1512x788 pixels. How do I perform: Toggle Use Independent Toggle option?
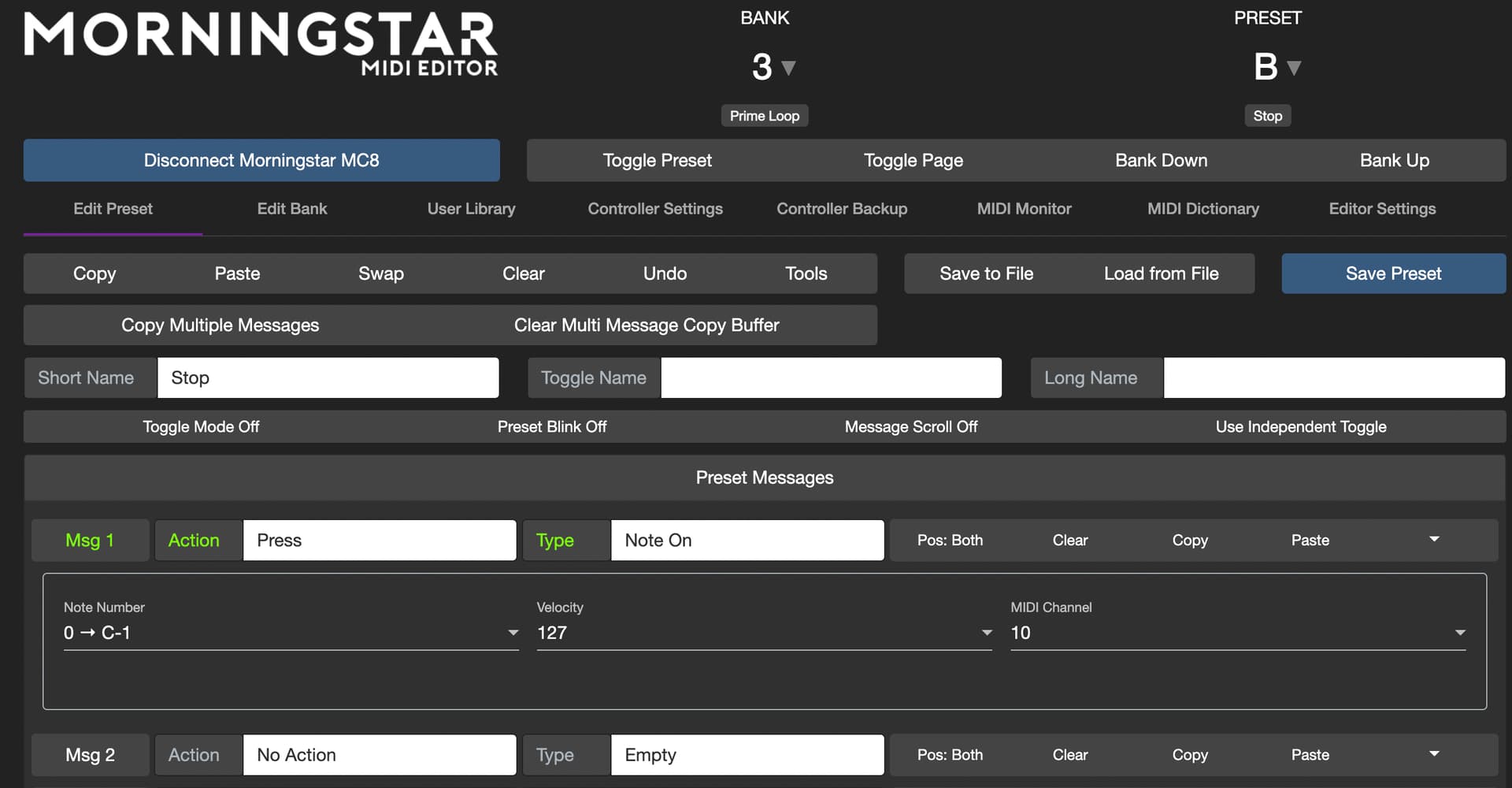[x=1301, y=427]
